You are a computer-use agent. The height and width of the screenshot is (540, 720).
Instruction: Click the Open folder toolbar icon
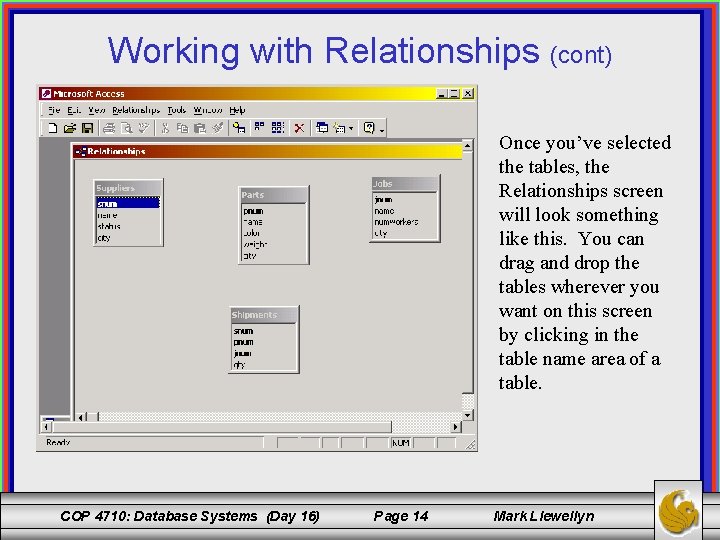[70, 128]
